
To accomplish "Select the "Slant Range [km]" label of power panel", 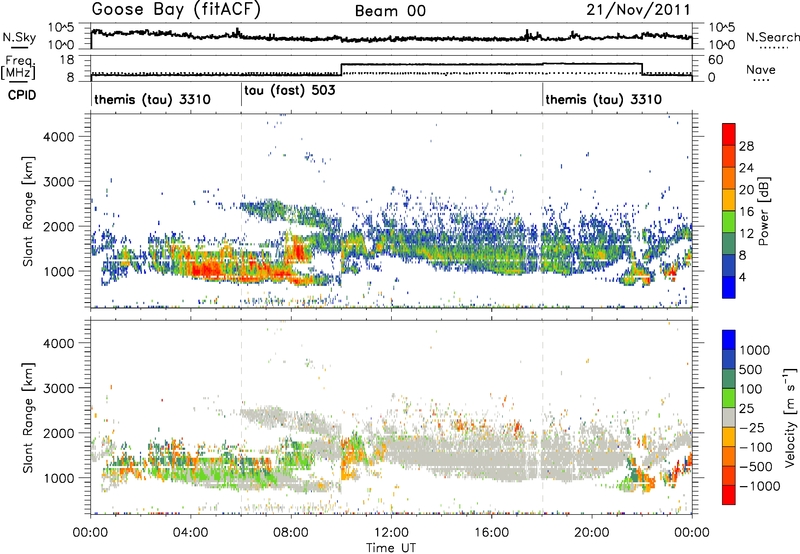I will 28,211.
